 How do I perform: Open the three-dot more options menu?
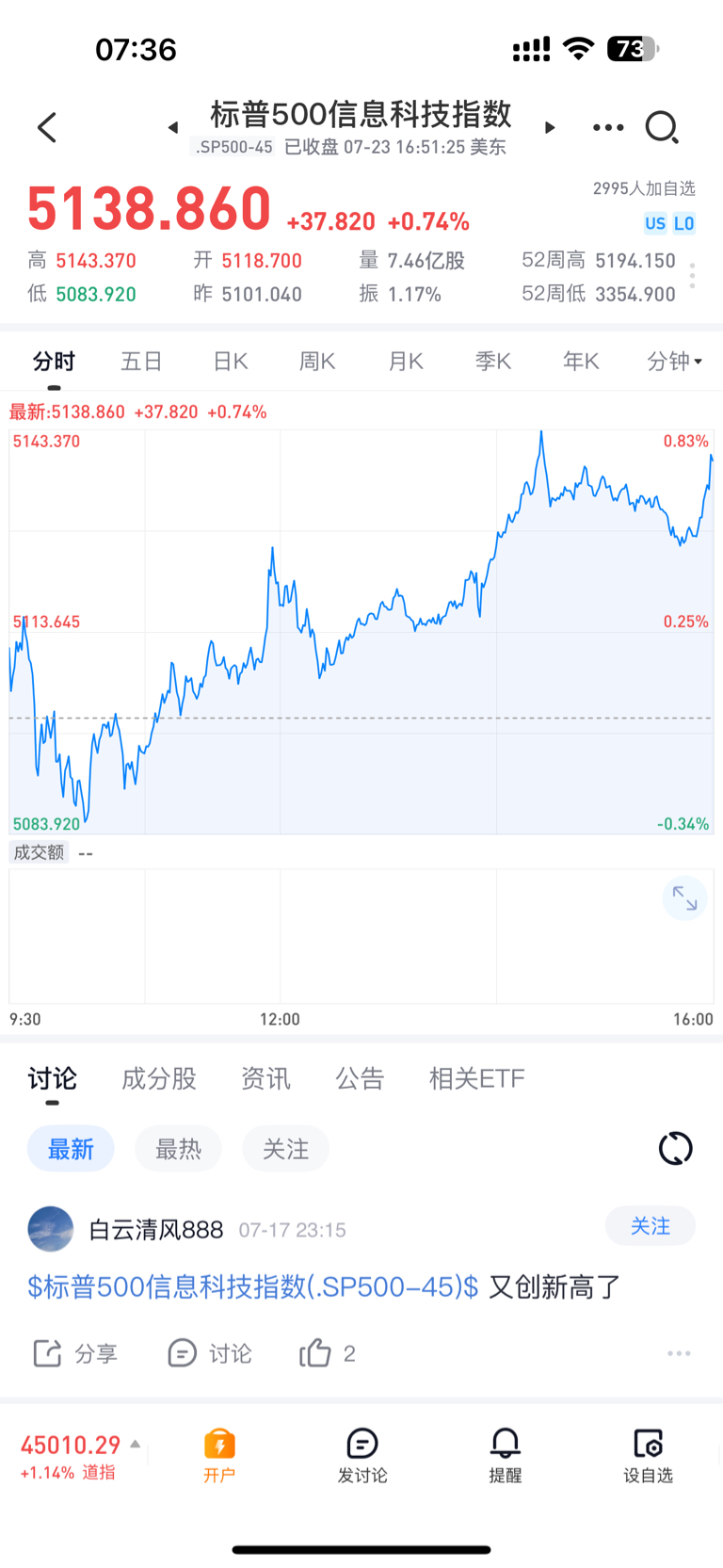[608, 127]
